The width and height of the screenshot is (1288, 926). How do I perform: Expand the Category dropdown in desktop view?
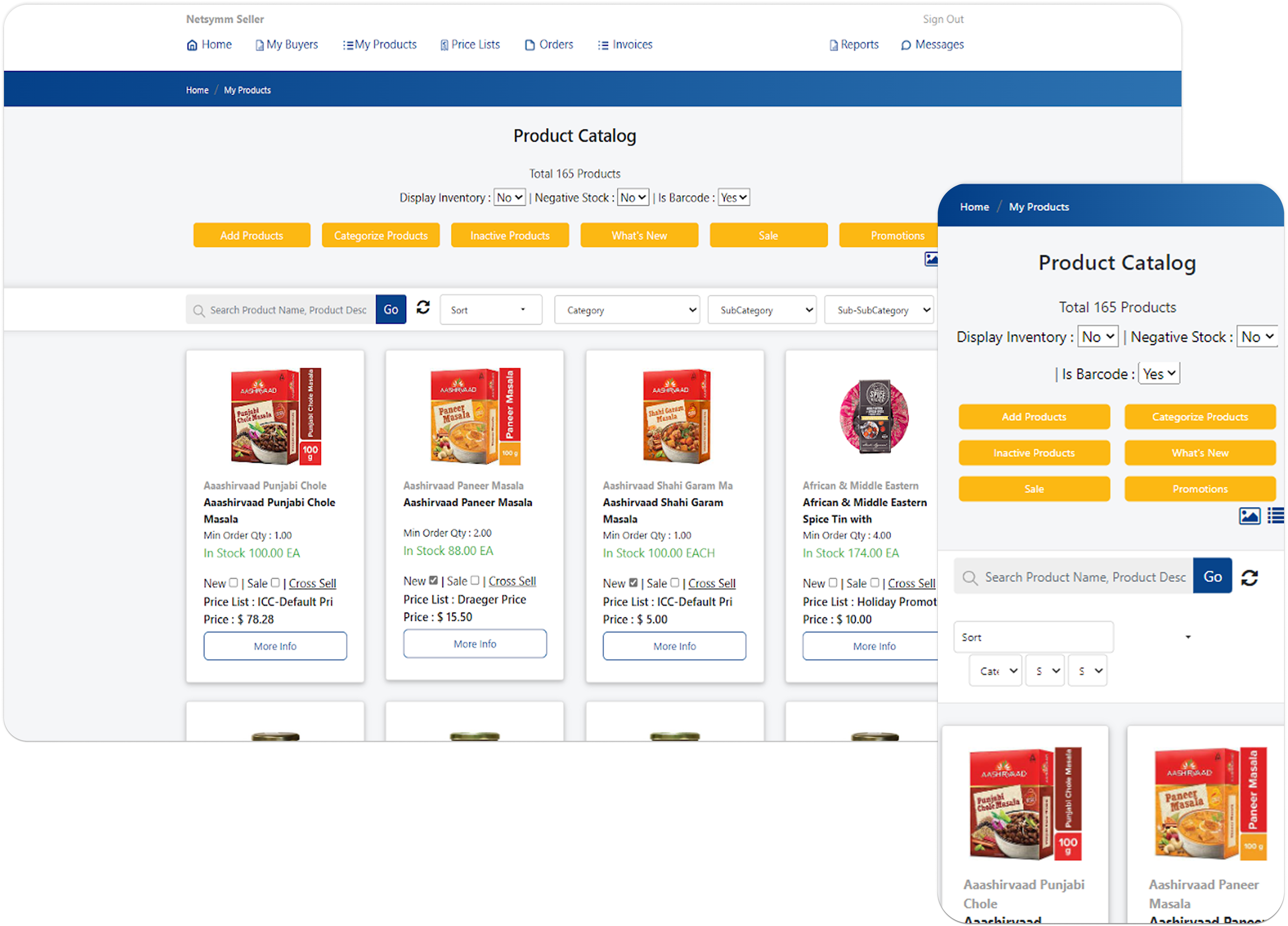click(627, 310)
